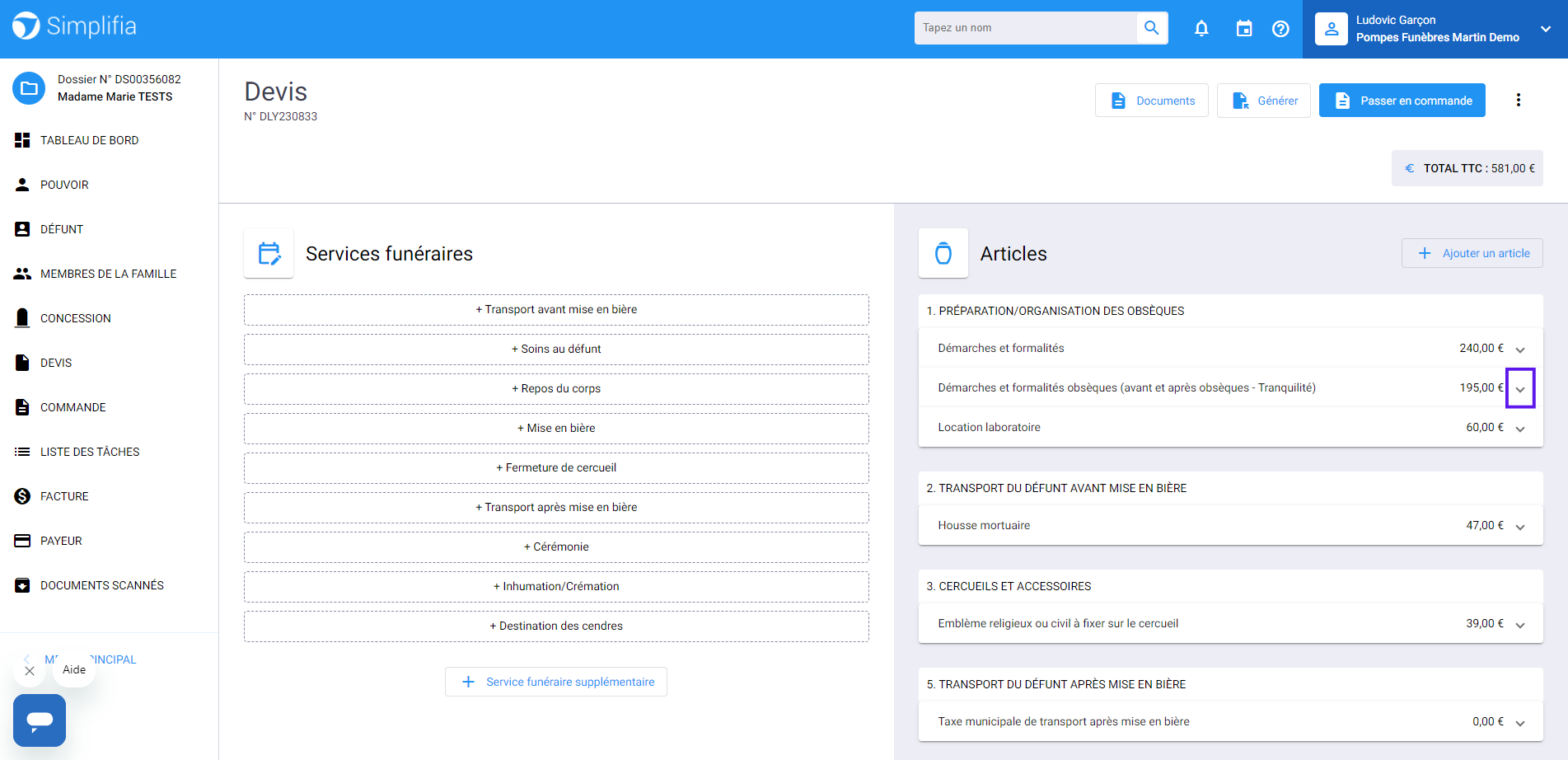The width and height of the screenshot is (1568, 760).
Task: Click Dossier N° DS00356082 text
Action: (x=119, y=79)
